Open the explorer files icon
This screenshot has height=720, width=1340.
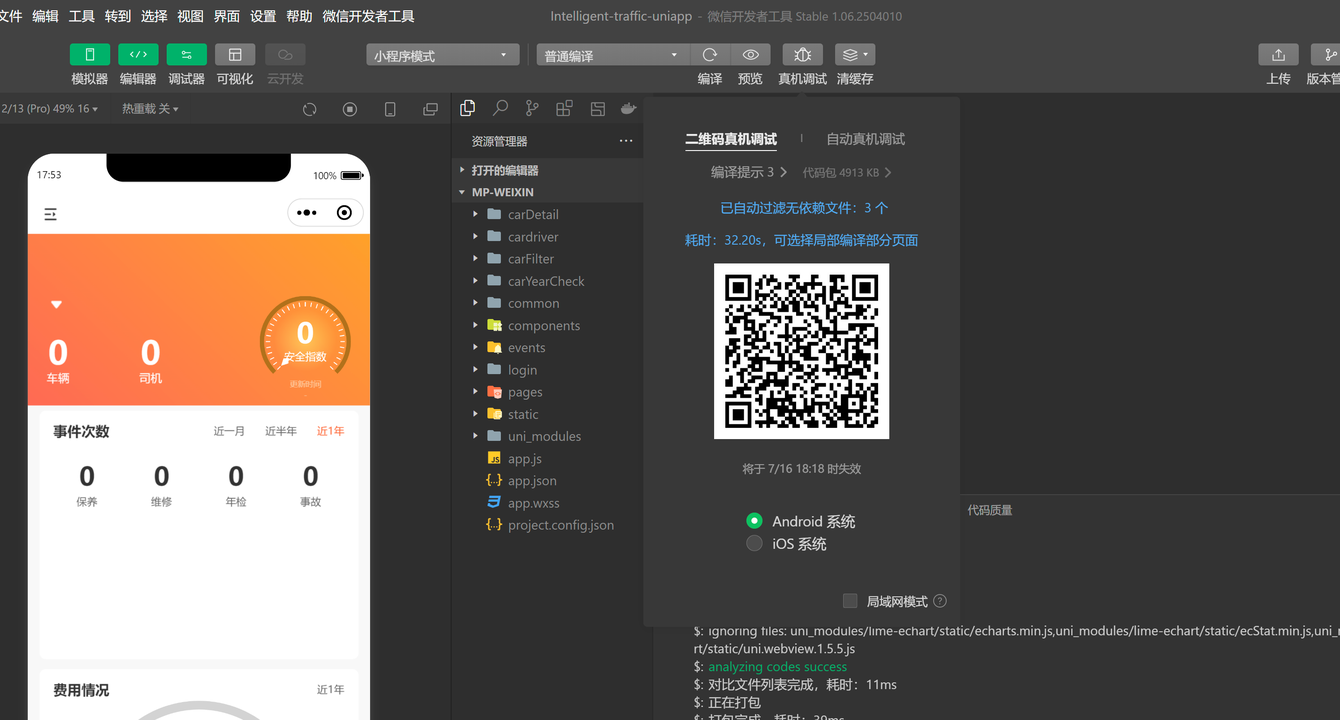tap(467, 108)
